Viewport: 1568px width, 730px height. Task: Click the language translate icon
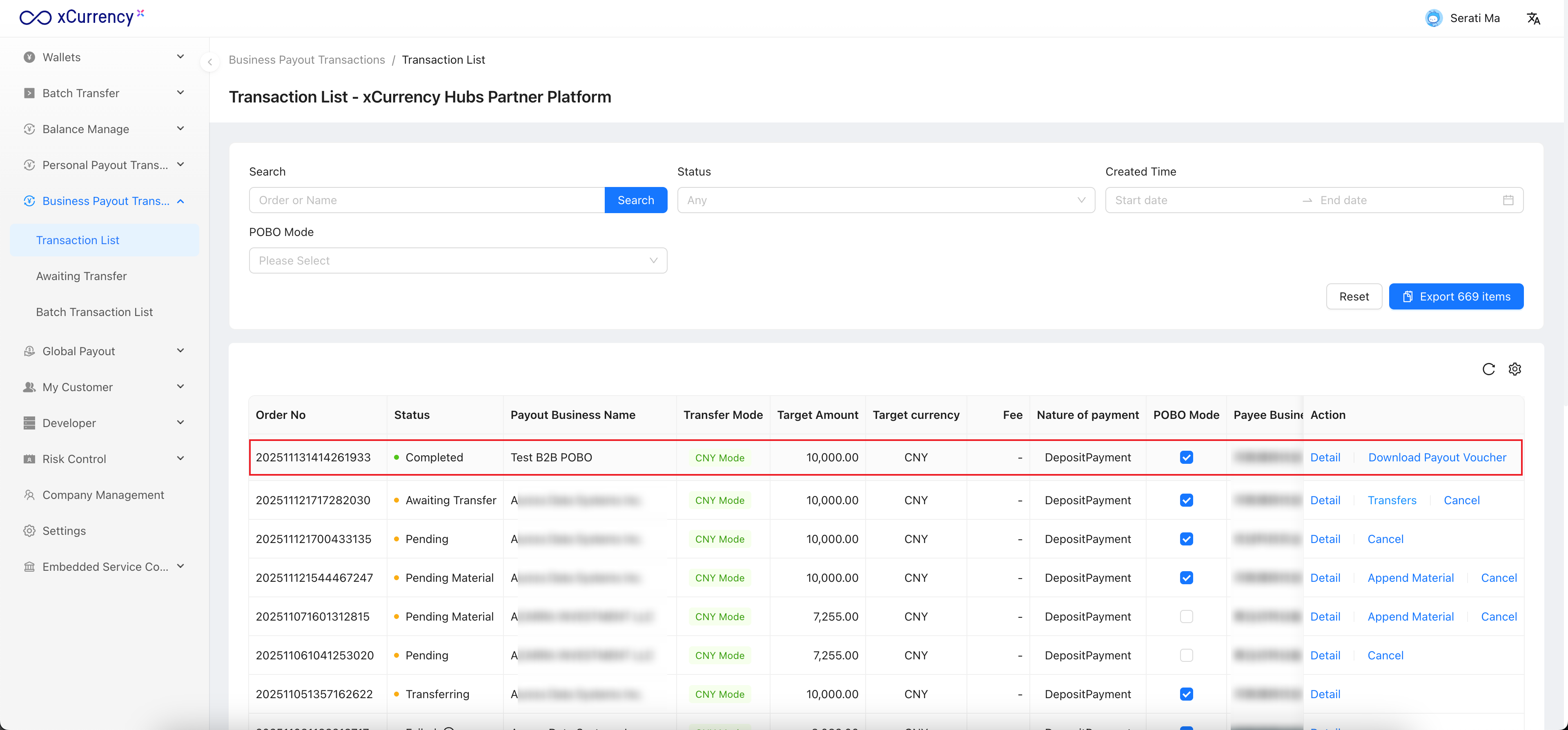(1533, 18)
